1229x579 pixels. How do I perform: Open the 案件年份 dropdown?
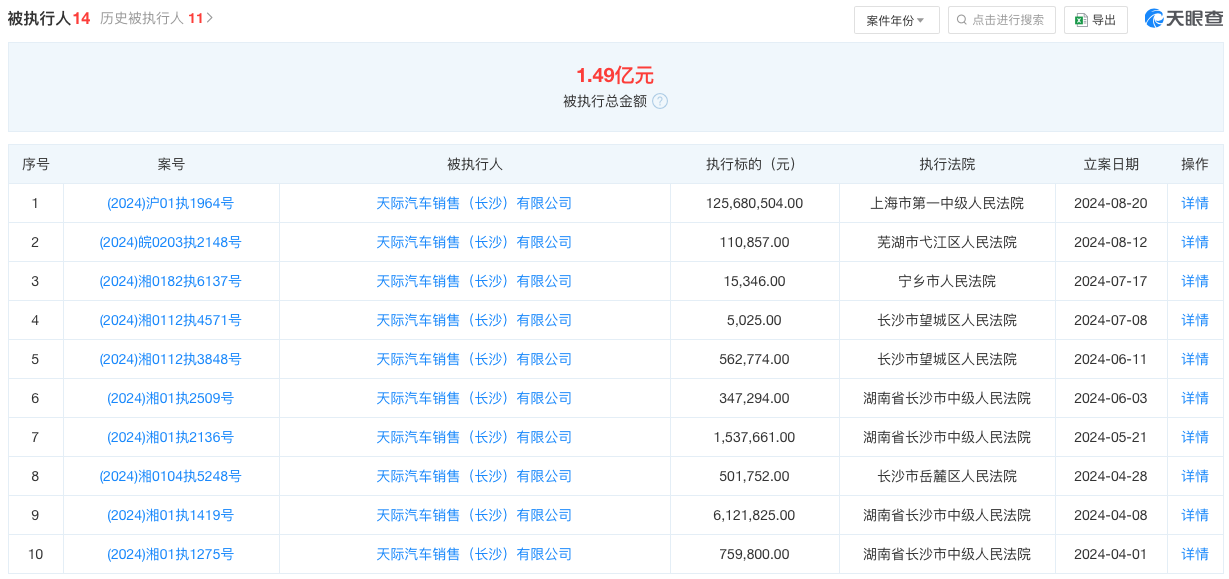click(x=896, y=20)
